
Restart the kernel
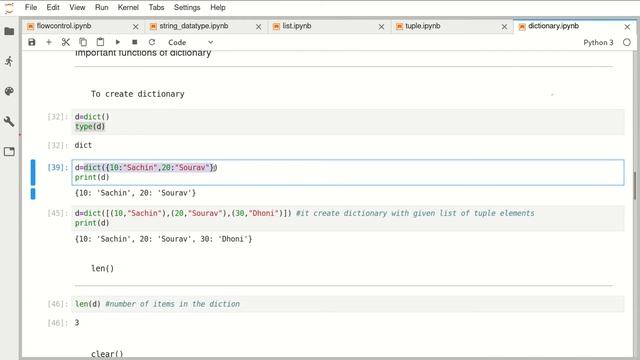coord(152,42)
